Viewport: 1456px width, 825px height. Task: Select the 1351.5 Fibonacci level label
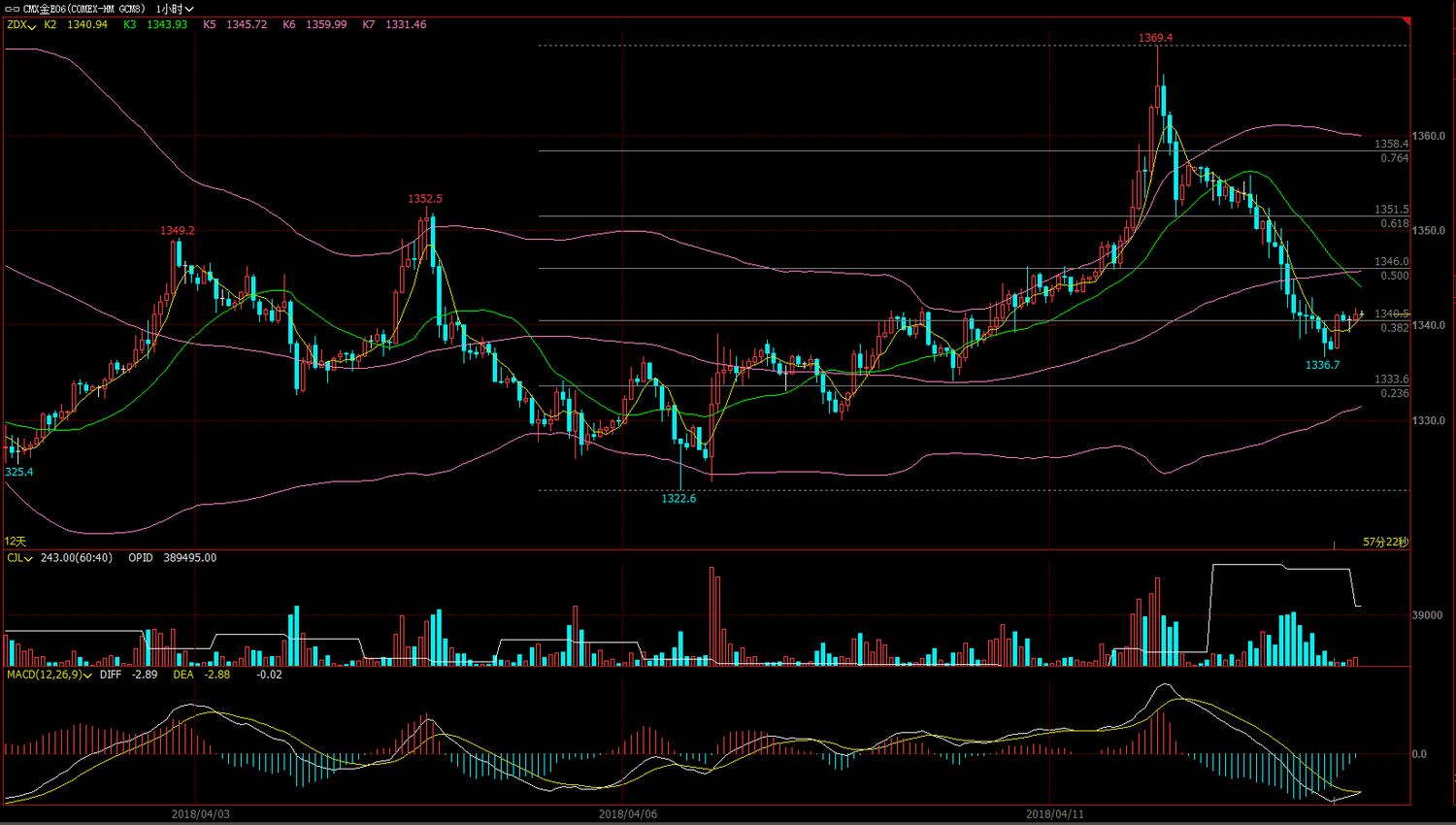[x=1391, y=210]
